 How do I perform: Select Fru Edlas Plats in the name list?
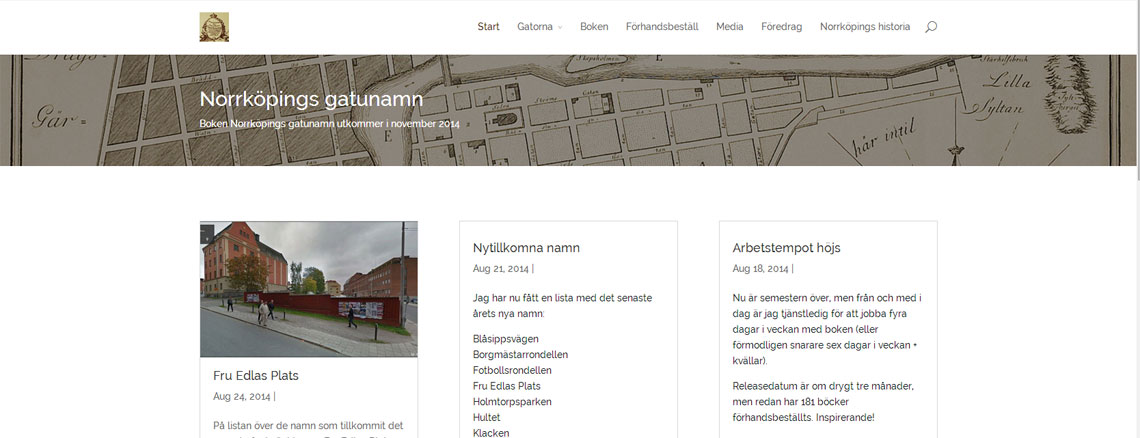click(507, 386)
